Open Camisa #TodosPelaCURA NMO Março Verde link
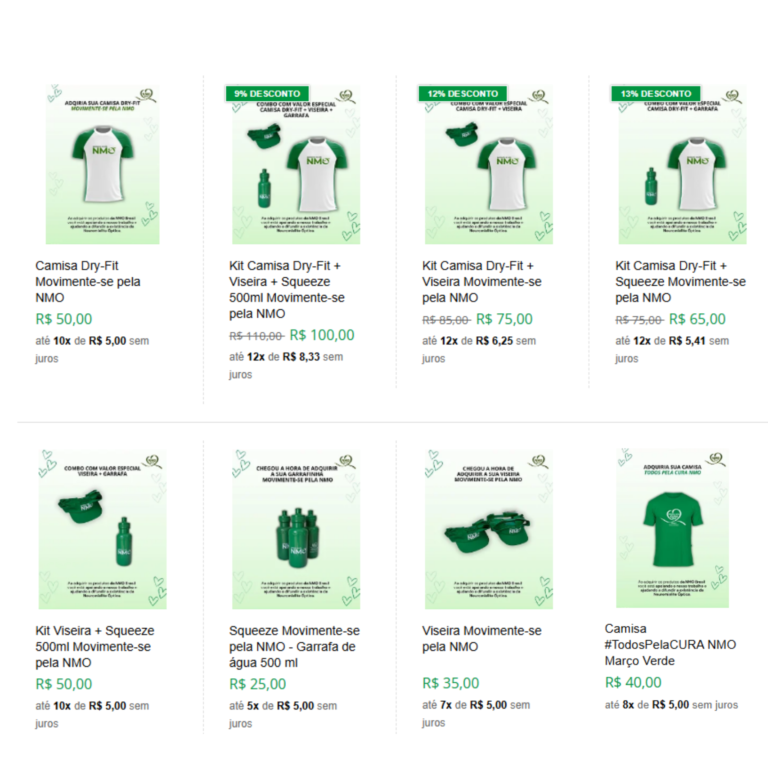 tap(670, 645)
